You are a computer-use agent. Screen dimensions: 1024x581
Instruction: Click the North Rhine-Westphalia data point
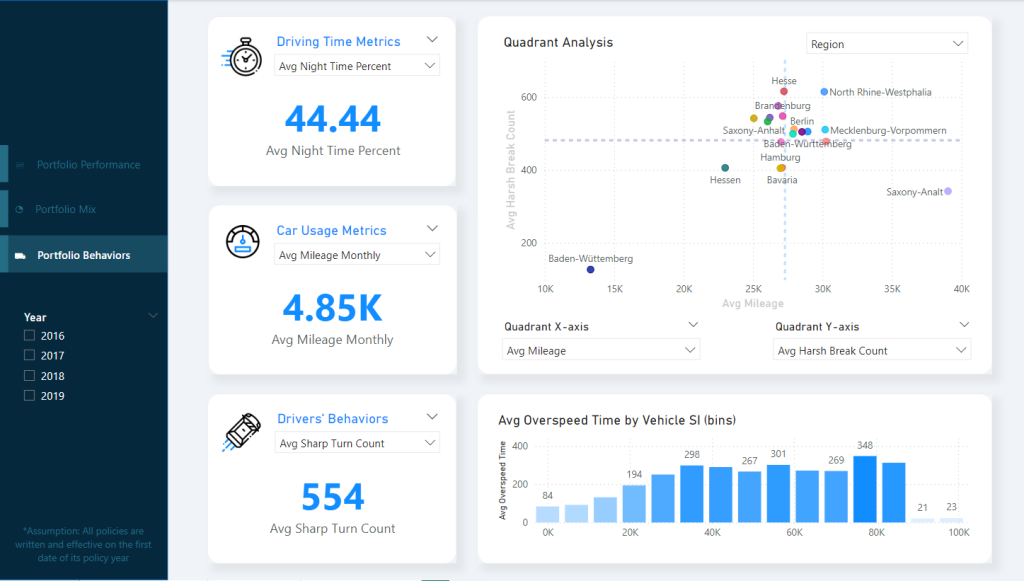824,92
